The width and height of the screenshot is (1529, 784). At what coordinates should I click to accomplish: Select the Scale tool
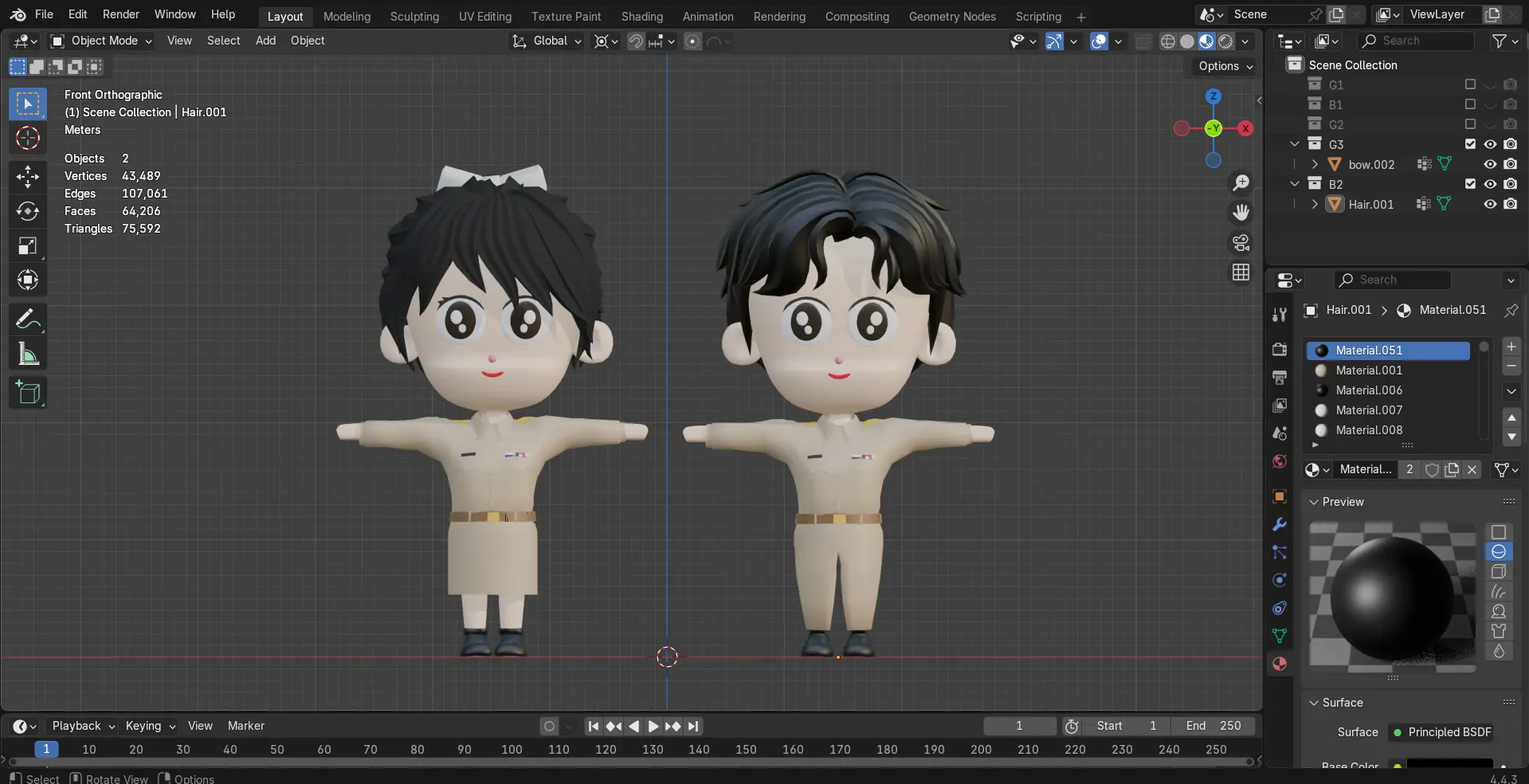[x=28, y=245]
